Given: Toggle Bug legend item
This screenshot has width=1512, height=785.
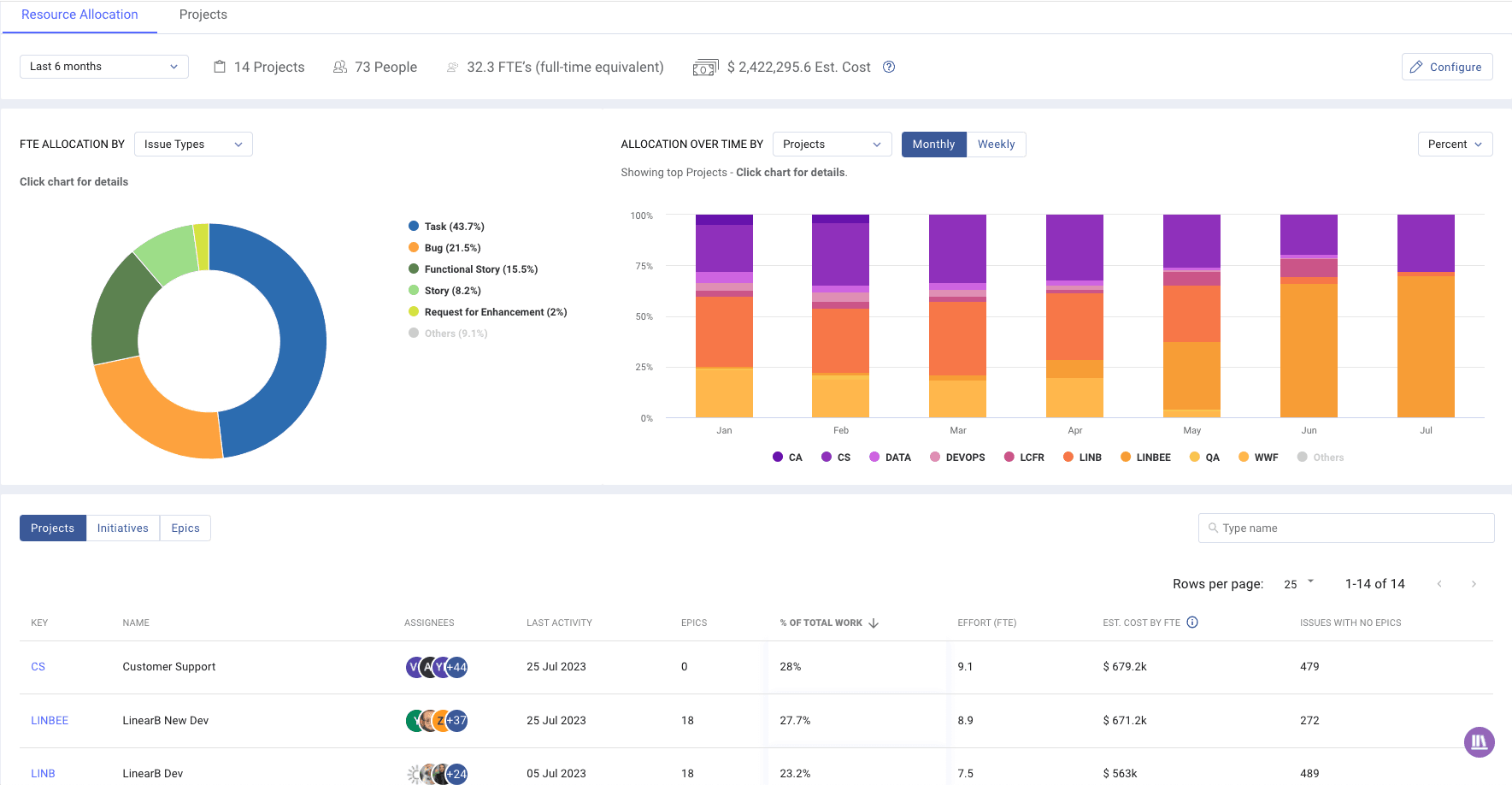Looking at the screenshot, I should pyautogui.click(x=444, y=248).
